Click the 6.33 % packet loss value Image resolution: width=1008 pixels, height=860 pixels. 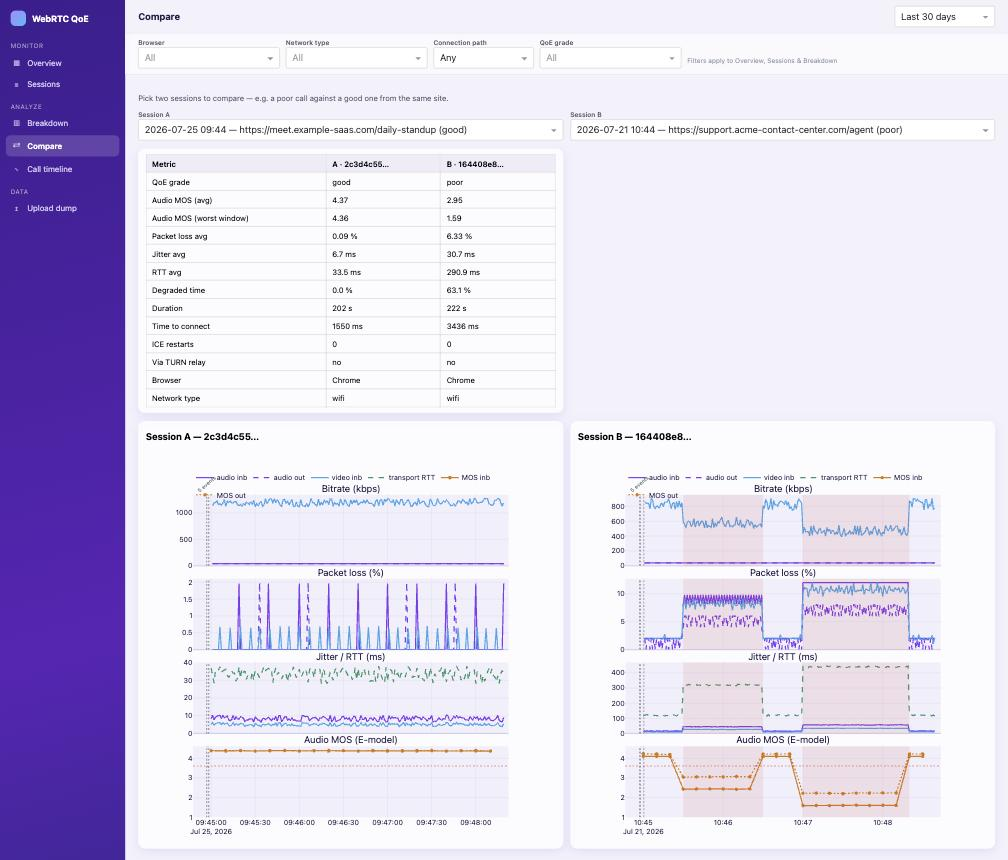[x=459, y=236]
